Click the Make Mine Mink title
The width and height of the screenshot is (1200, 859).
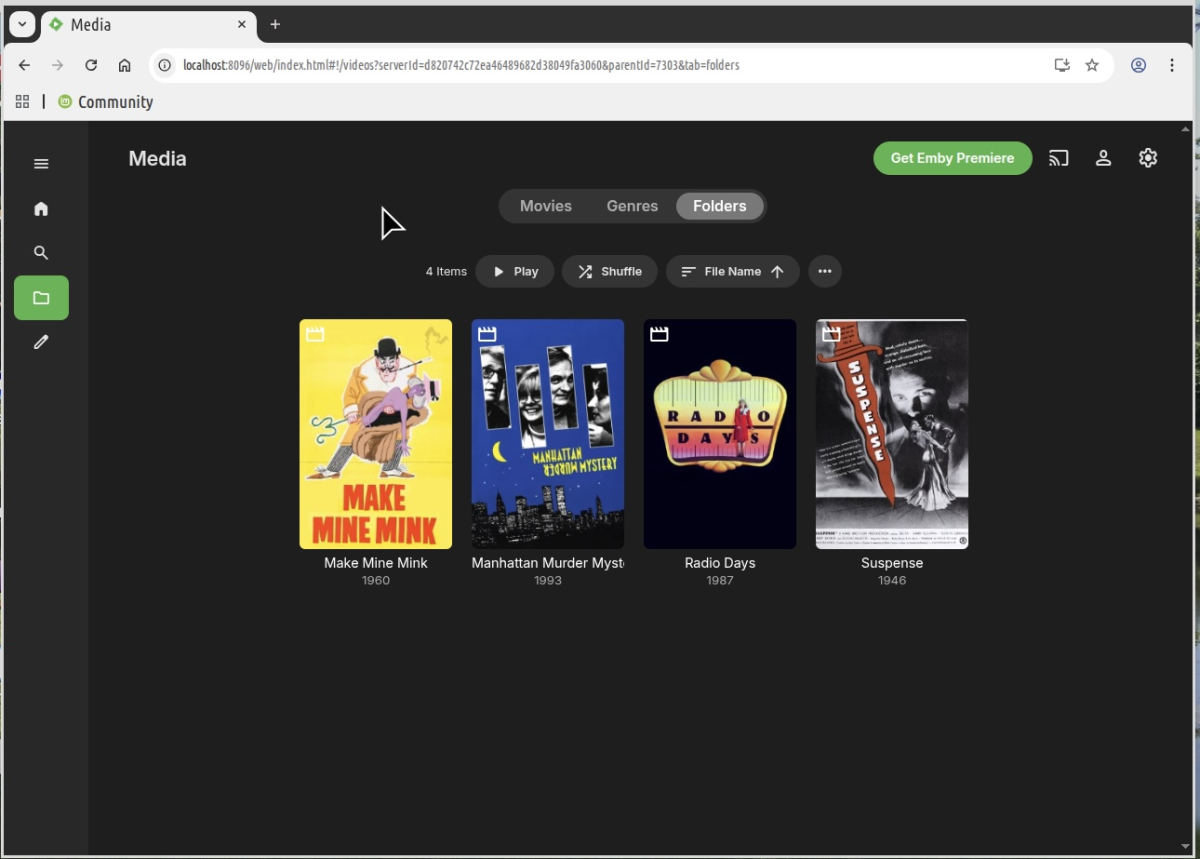(376, 563)
